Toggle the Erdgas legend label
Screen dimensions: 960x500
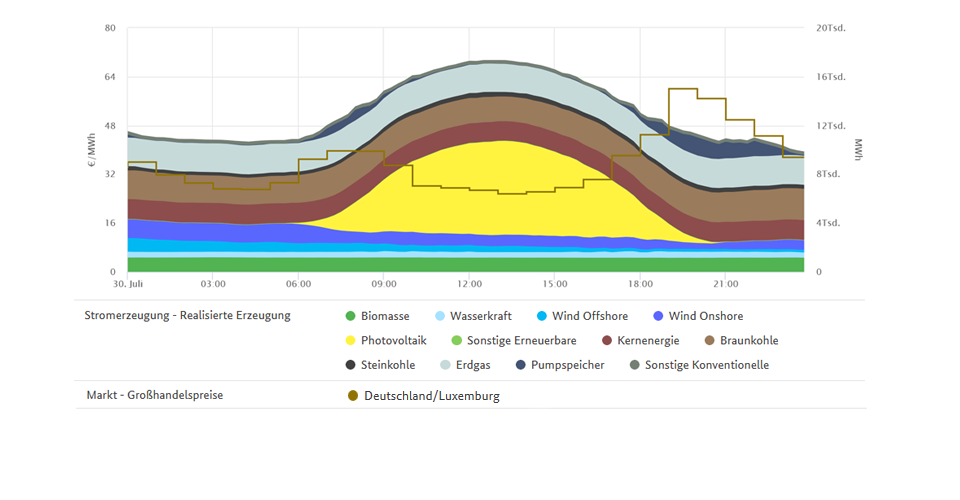473,365
